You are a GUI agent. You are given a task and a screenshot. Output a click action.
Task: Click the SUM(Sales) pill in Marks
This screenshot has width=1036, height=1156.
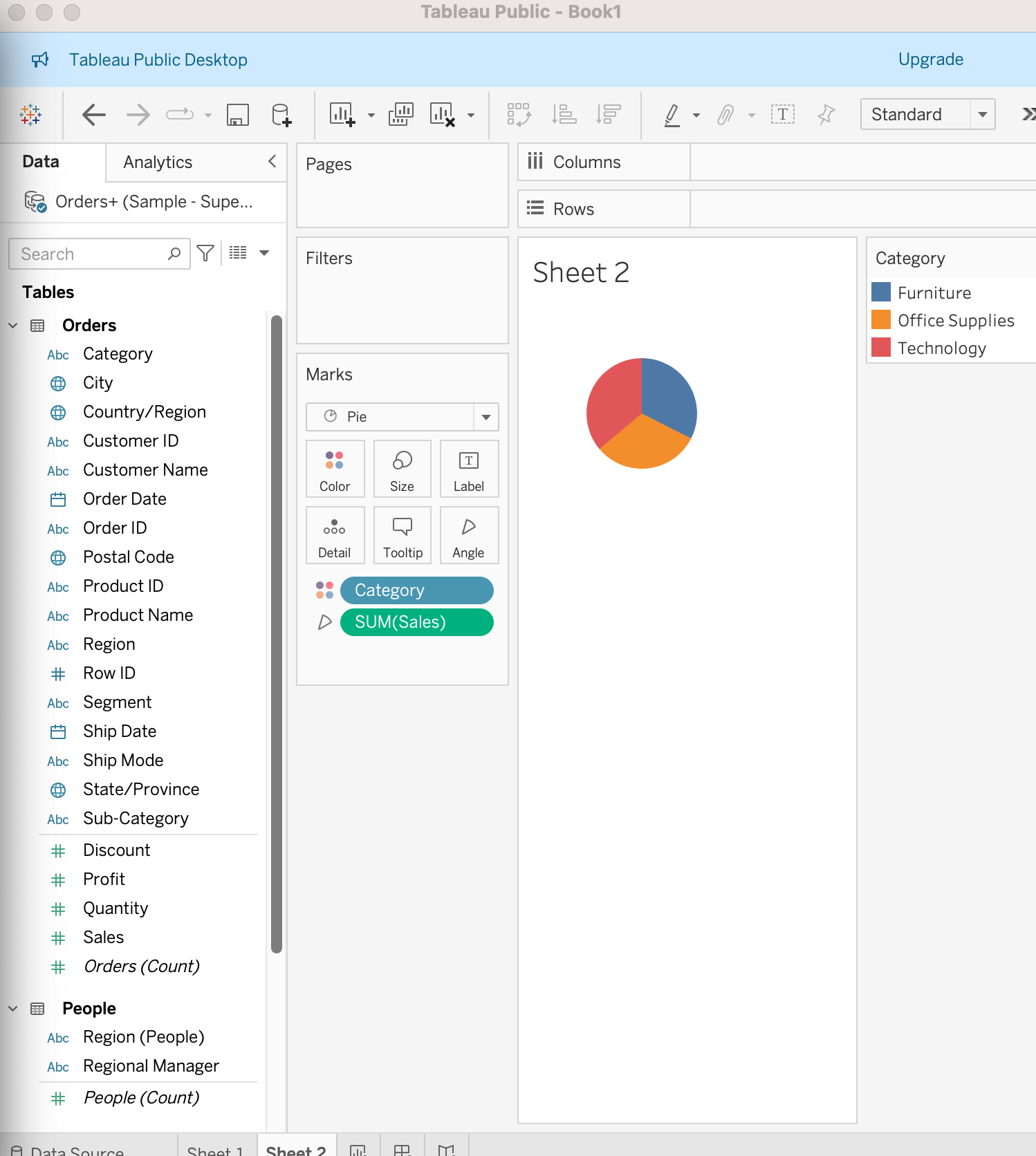tap(416, 622)
